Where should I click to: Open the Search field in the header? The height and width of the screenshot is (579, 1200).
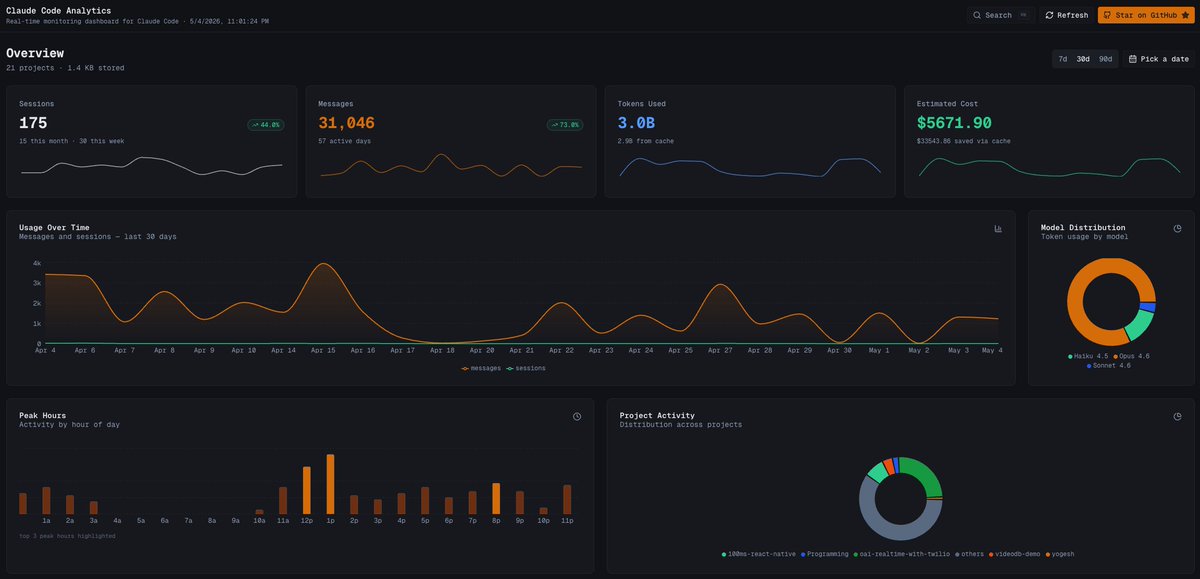coord(1001,15)
